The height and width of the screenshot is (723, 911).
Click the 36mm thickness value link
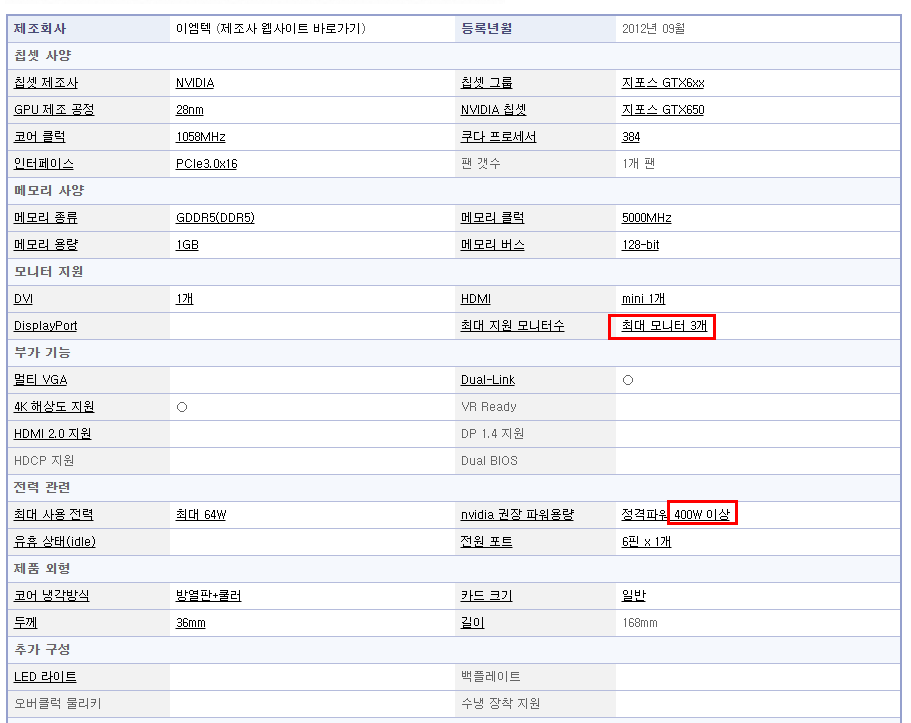point(191,623)
